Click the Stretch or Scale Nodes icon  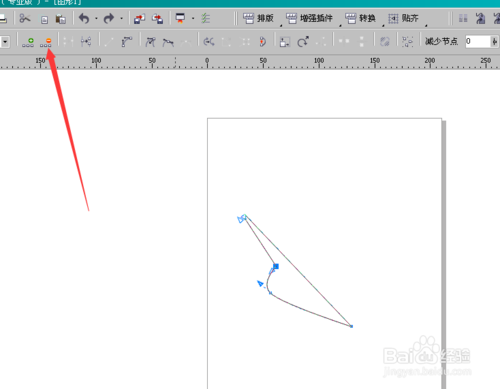click(x=284, y=42)
